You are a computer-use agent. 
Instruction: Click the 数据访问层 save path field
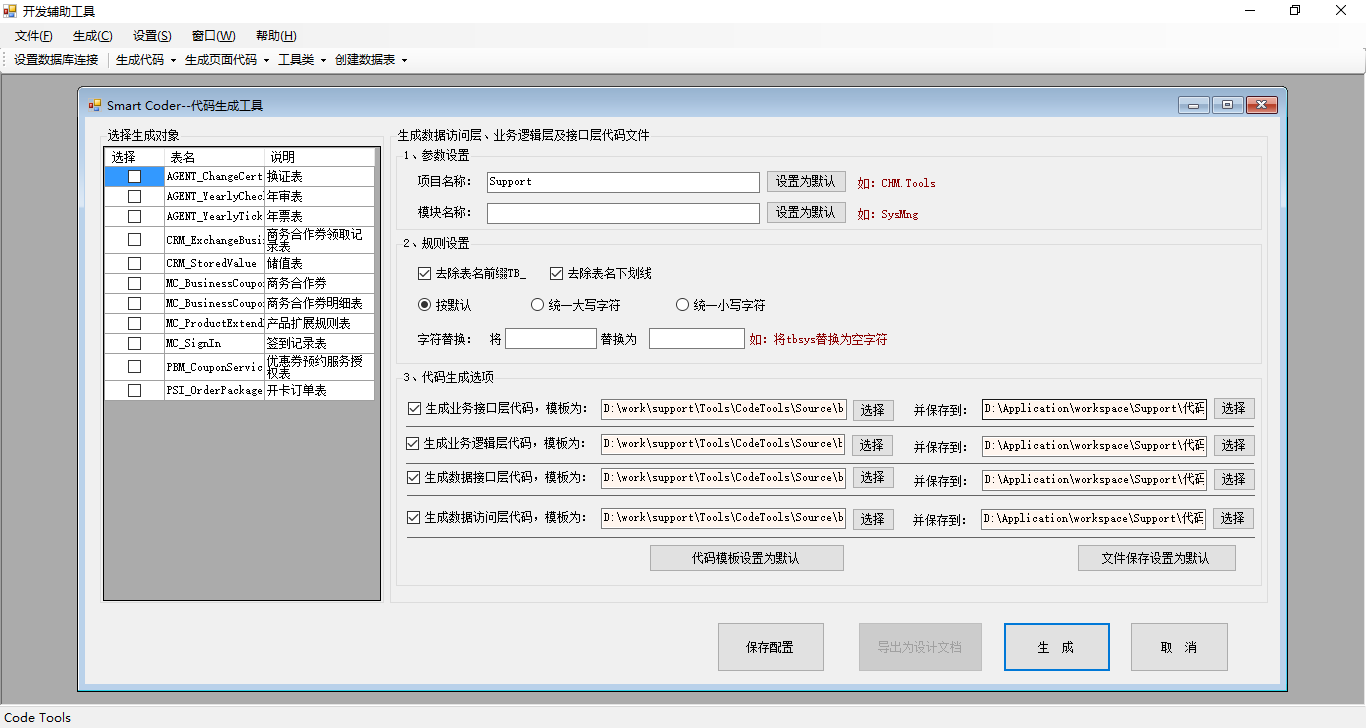point(1094,519)
